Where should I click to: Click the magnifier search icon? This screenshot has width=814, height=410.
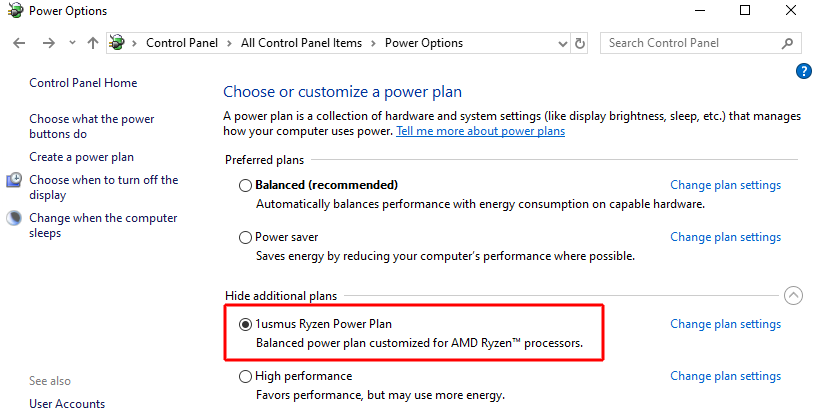pos(788,43)
